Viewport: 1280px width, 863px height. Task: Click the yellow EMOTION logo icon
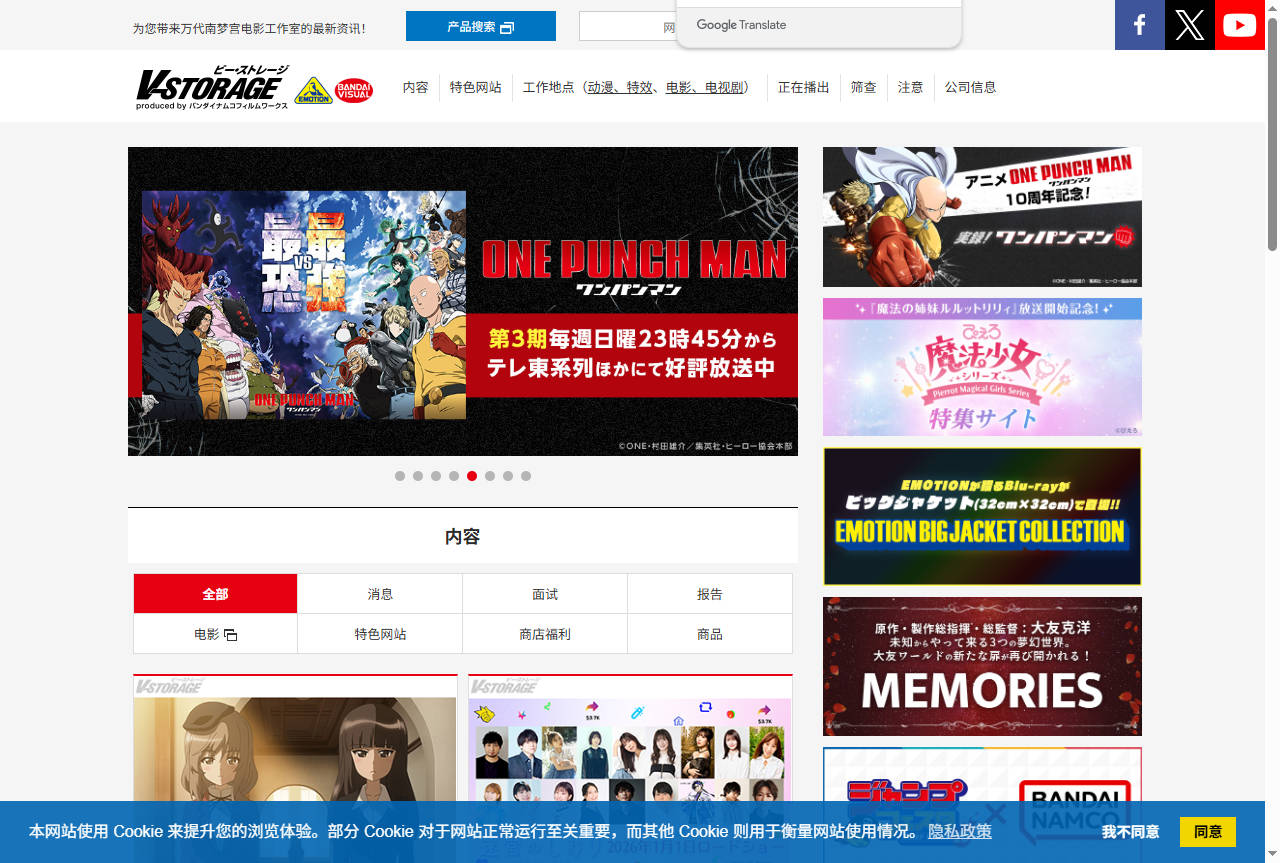coord(313,90)
